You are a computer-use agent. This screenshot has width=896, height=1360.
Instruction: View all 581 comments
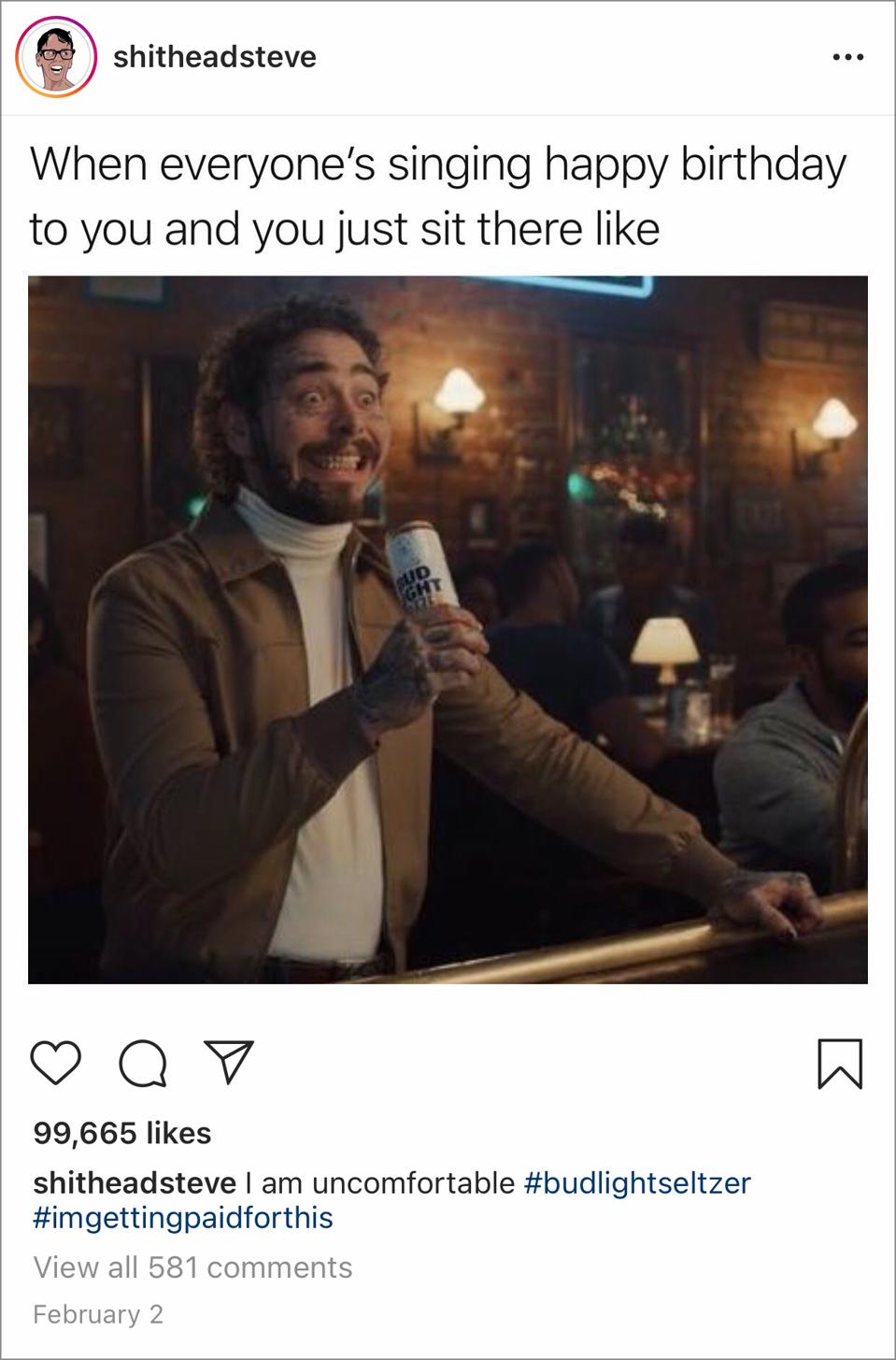pos(192,1267)
